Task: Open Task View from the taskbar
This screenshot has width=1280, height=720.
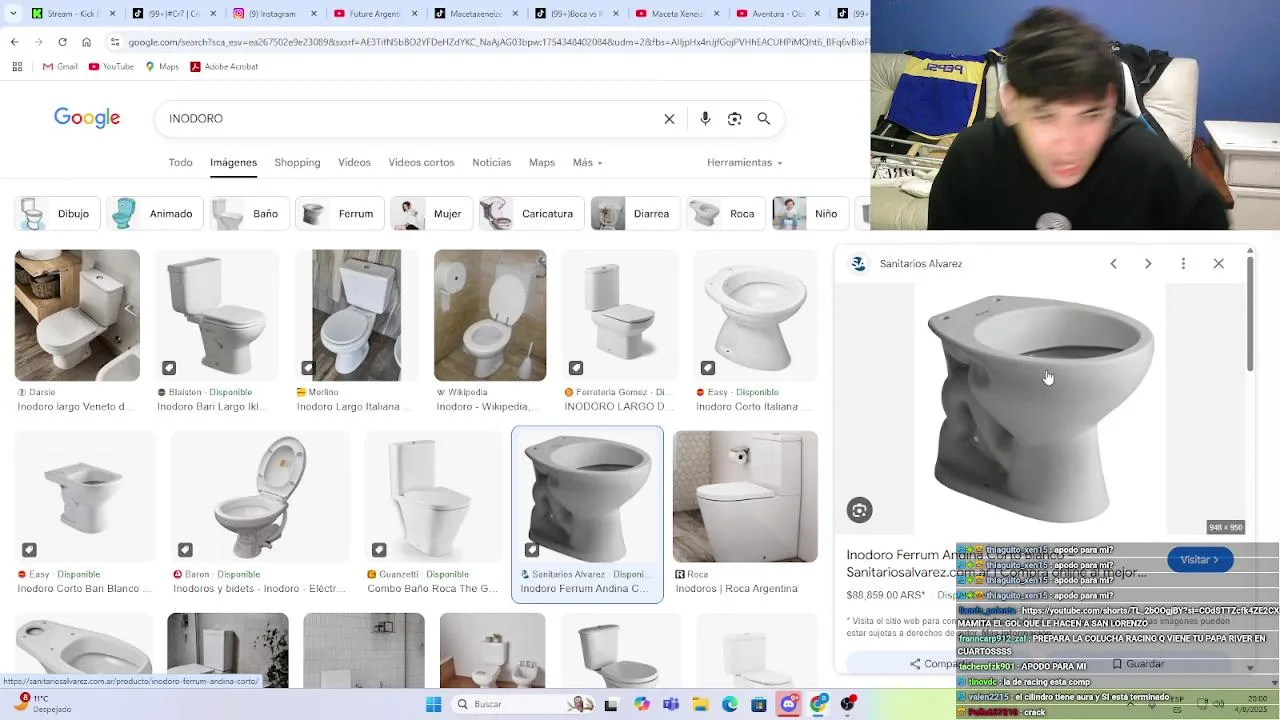Action: click(x=611, y=704)
